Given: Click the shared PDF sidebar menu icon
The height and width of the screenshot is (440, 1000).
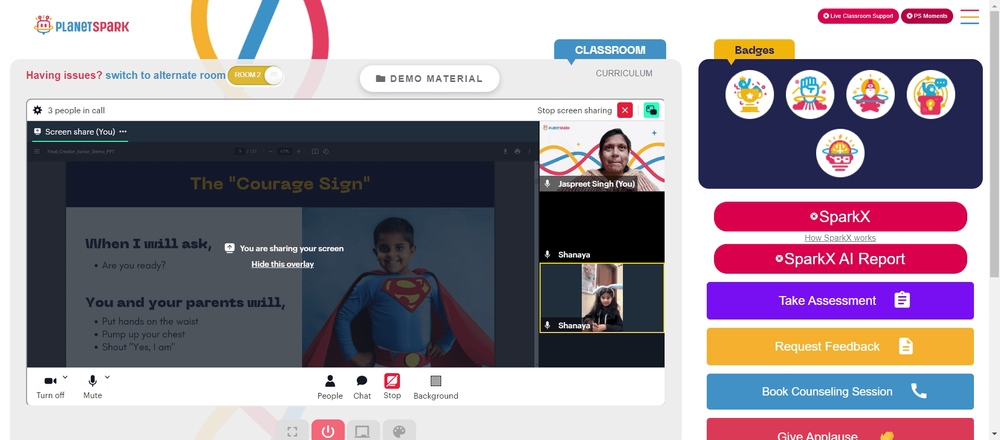Looking at the screenshot, I should (x=36, y=151).
